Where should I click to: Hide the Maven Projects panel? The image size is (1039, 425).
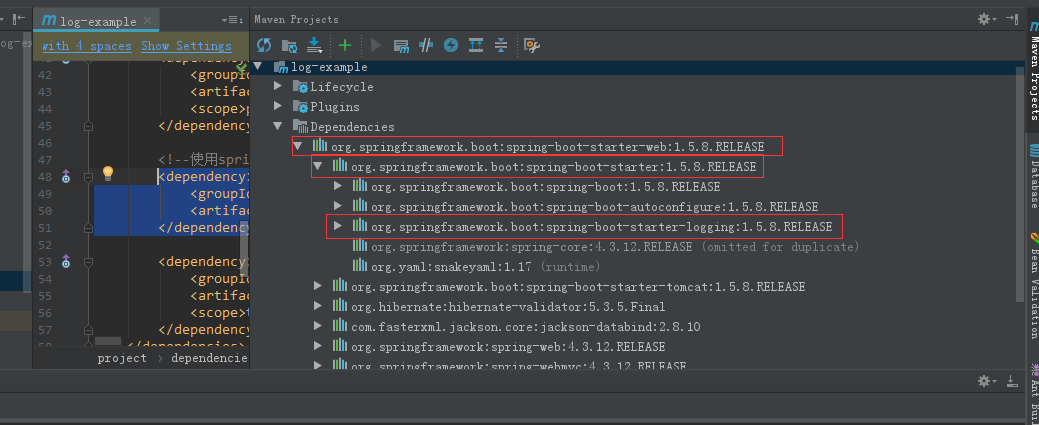[1012, 19]
